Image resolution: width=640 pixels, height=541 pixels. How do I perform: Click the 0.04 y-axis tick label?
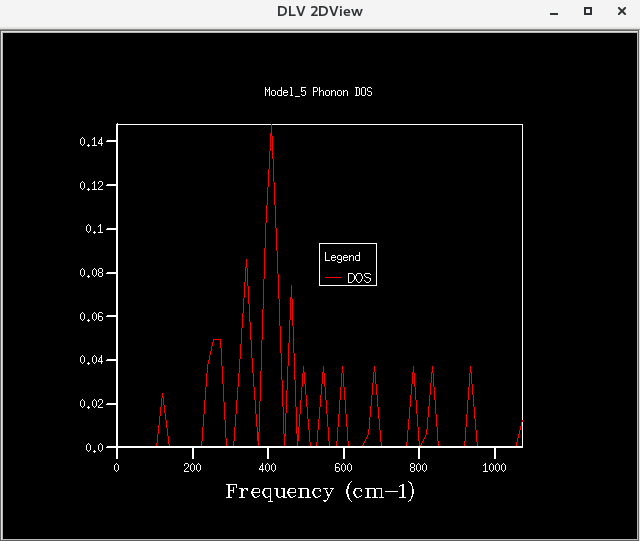[x=91, y=360]
